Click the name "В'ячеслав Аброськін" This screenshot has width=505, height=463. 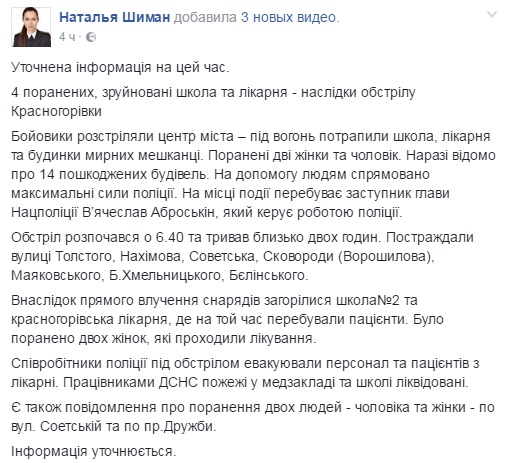click(x=148, y=213)
